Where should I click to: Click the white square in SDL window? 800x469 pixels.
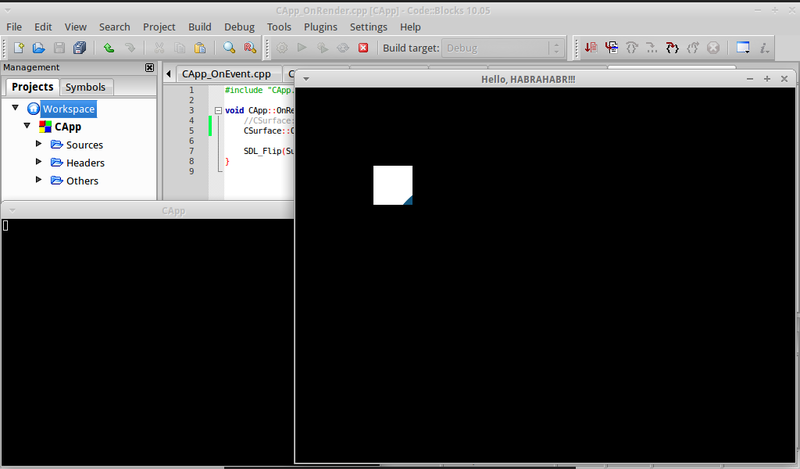click(x=393, y=185)
